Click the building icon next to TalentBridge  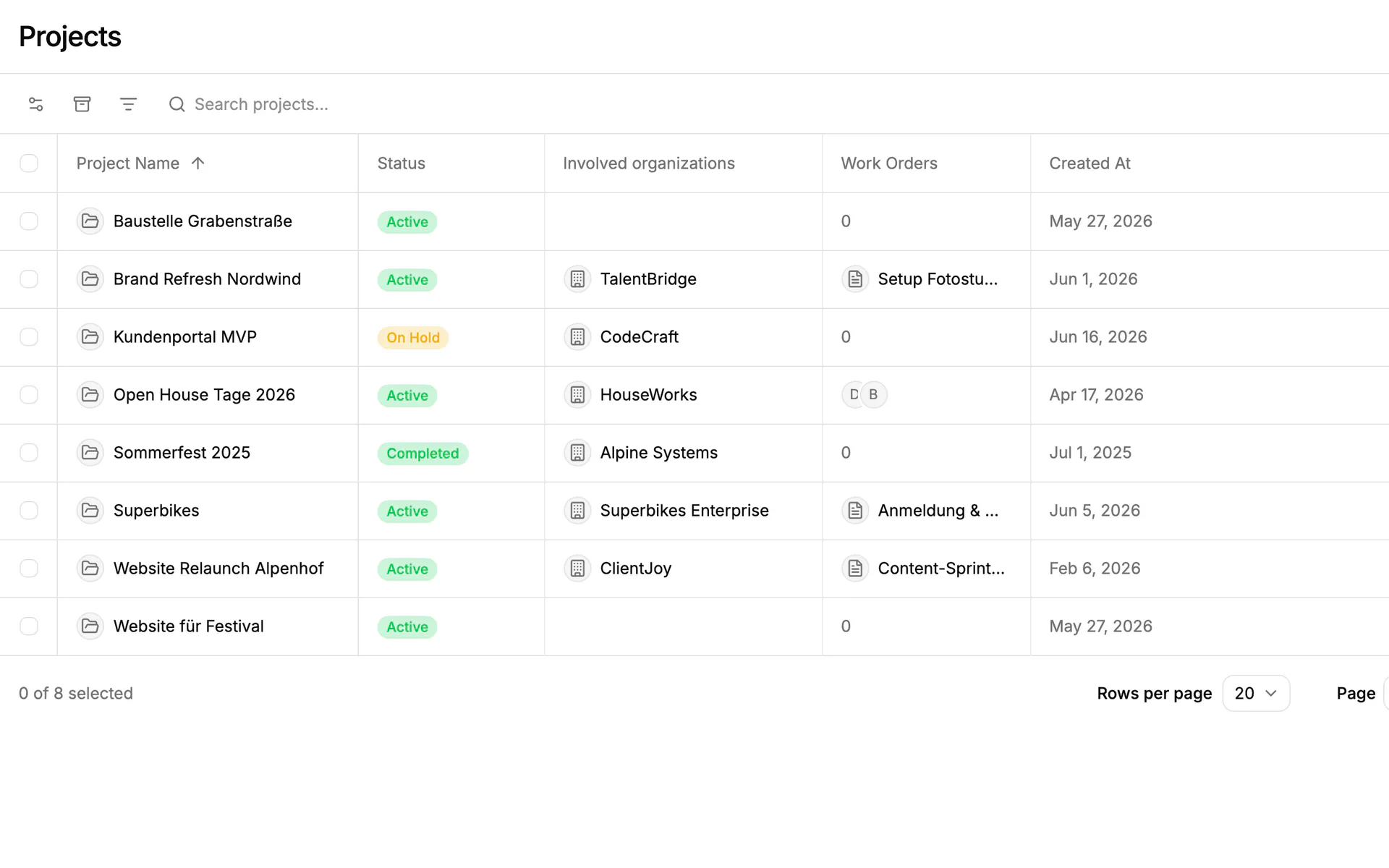coord(577,278)
